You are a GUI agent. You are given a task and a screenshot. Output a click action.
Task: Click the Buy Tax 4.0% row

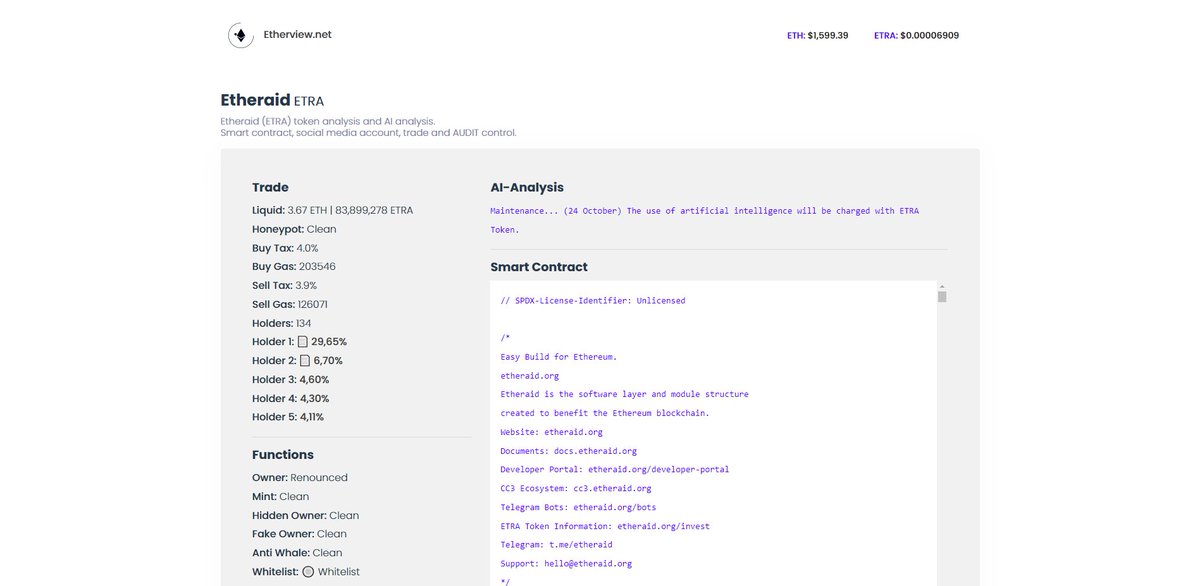pos(285,248)
